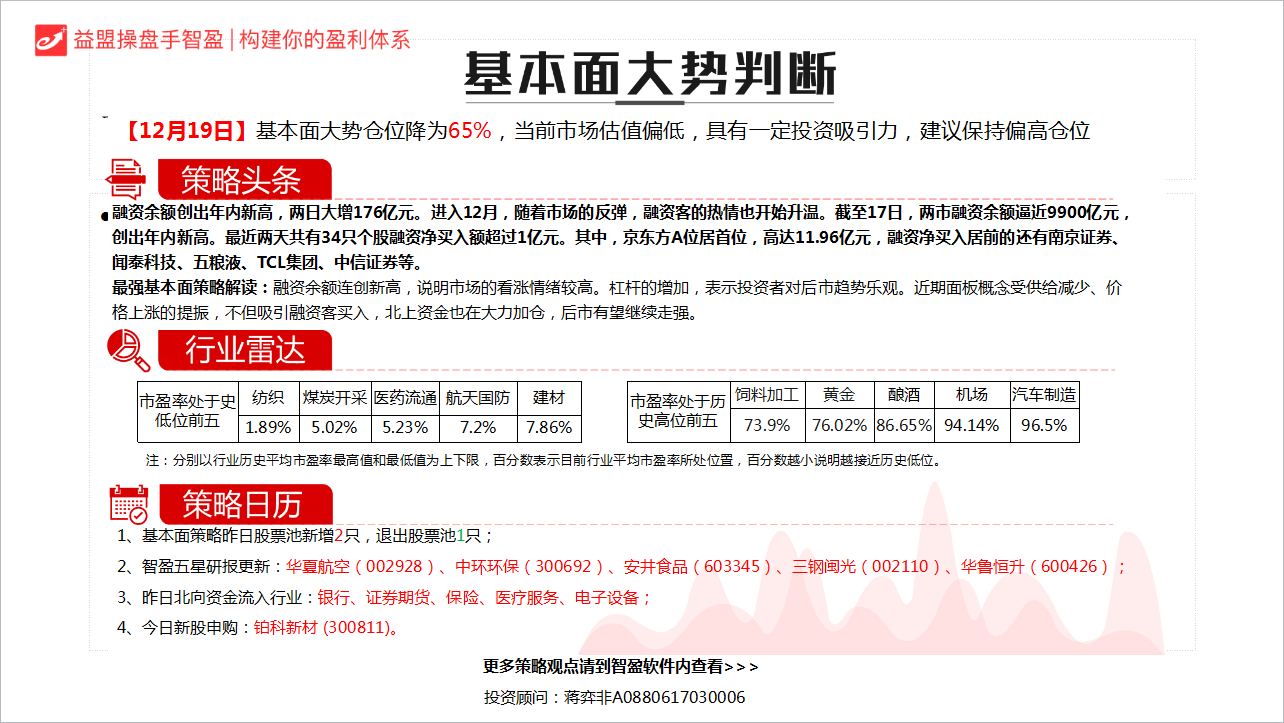Click the 86.65% value under 酿酒
Viewport: 1284px width, 723px height.
904,425
